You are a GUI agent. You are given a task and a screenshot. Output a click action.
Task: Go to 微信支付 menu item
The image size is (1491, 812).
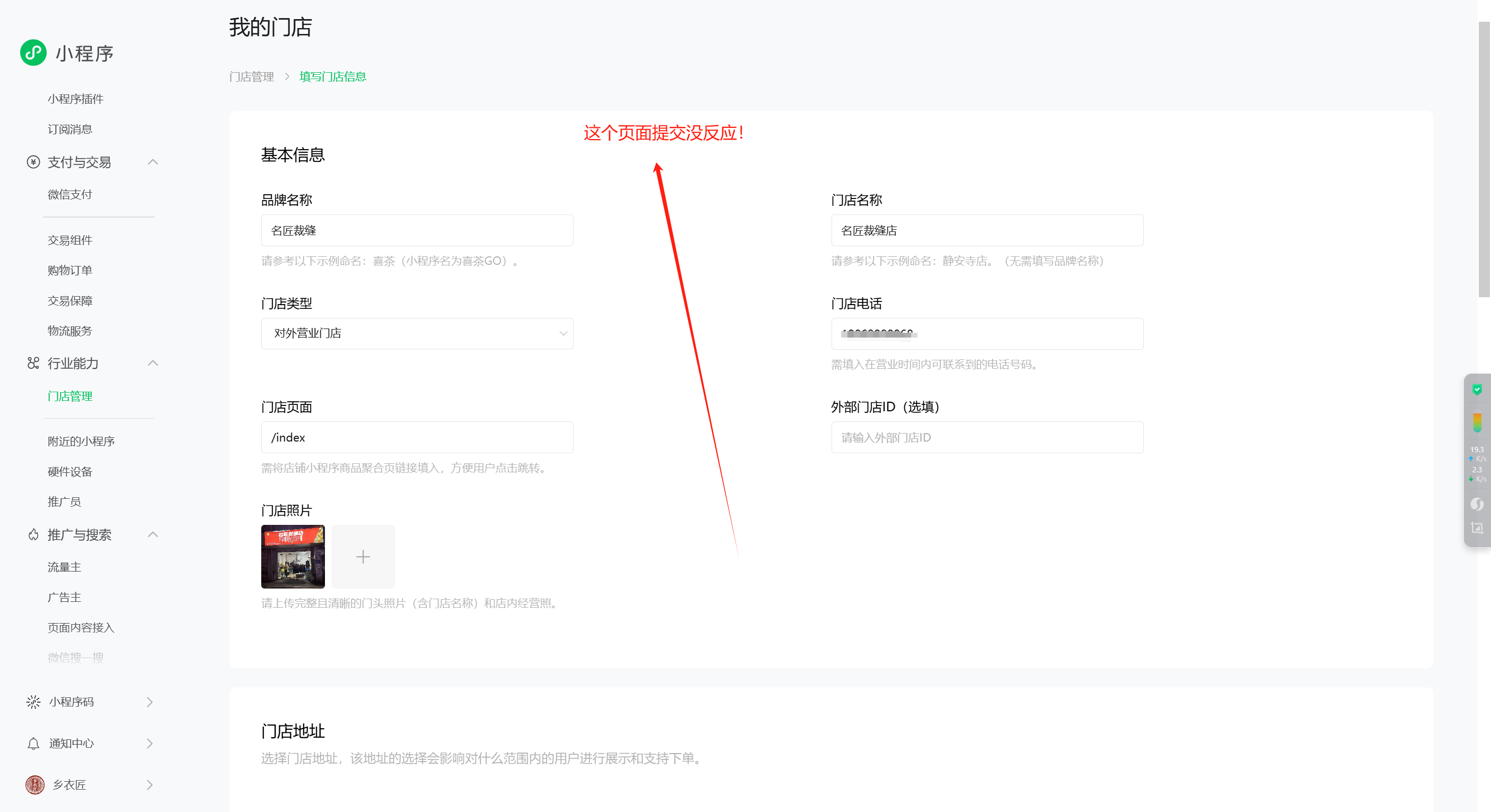(70, 194)
